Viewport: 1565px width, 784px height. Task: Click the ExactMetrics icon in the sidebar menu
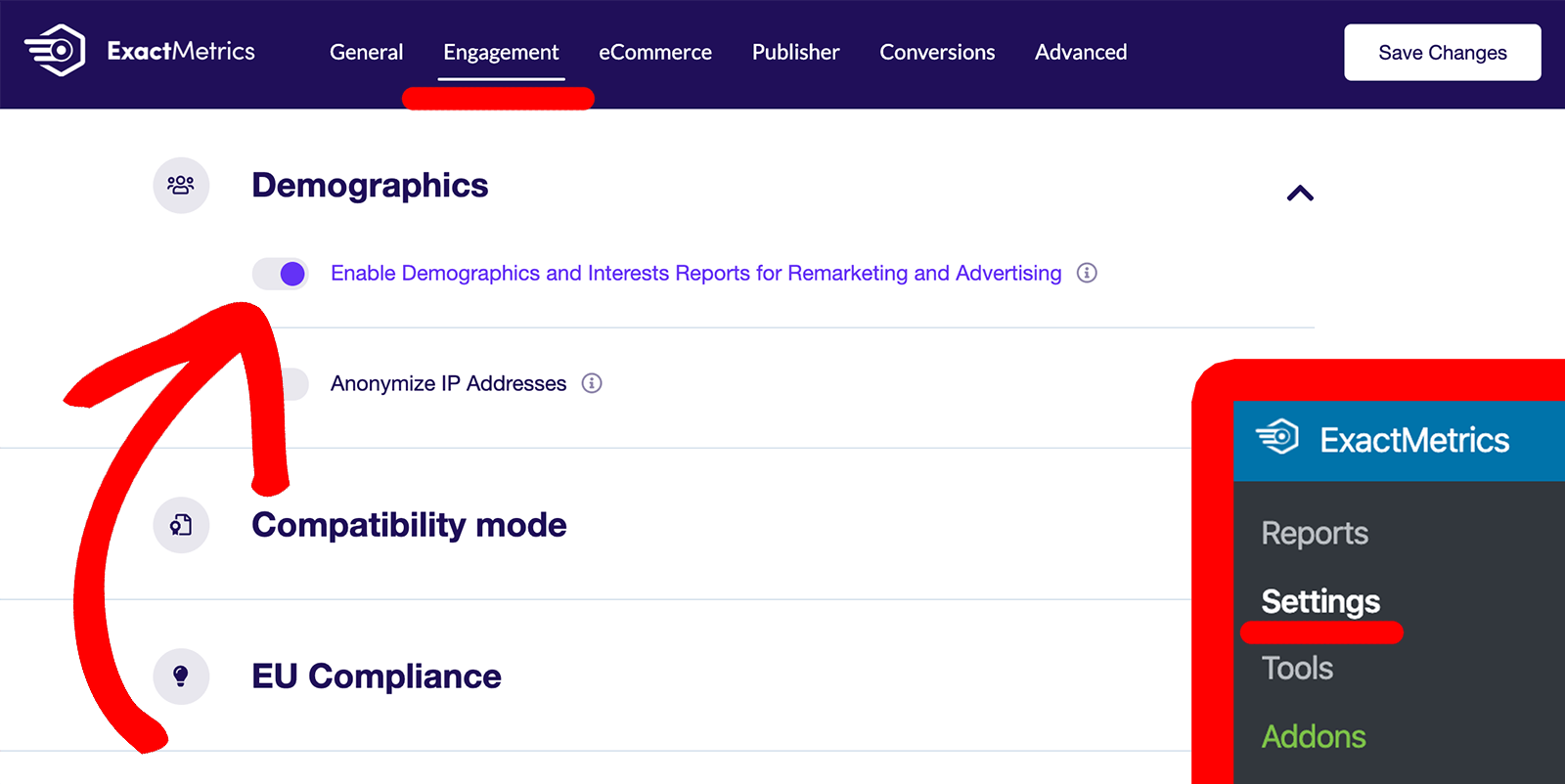click(x=1277, y=437)
